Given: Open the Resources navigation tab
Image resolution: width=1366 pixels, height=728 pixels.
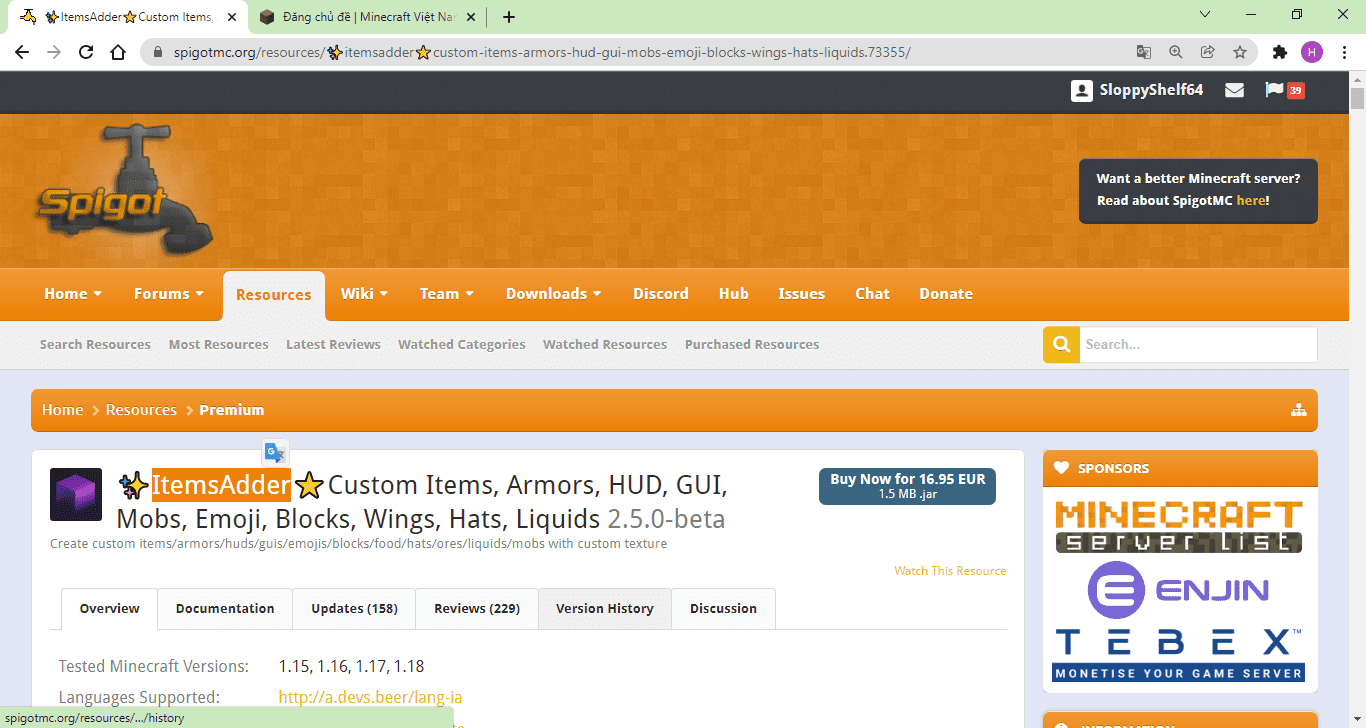Looking at the screenshot, I should point(274,295).
